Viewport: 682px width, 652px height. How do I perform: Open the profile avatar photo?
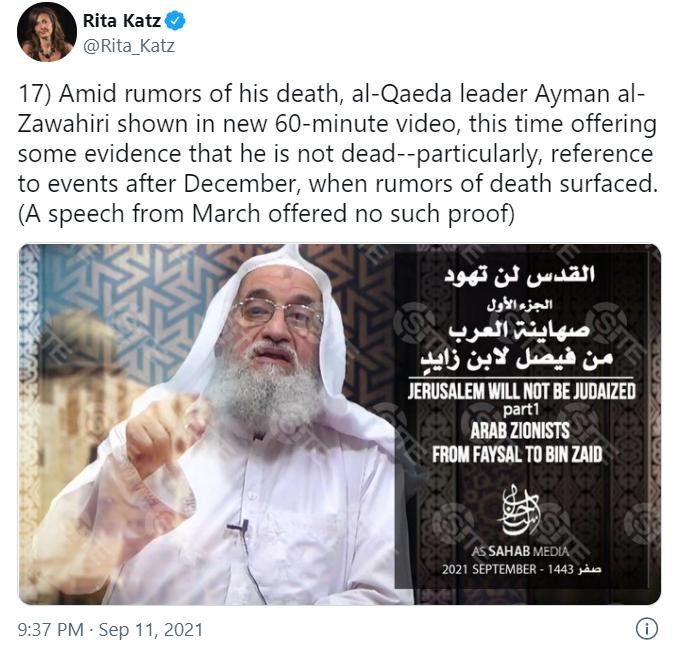[x=47, y=31]
